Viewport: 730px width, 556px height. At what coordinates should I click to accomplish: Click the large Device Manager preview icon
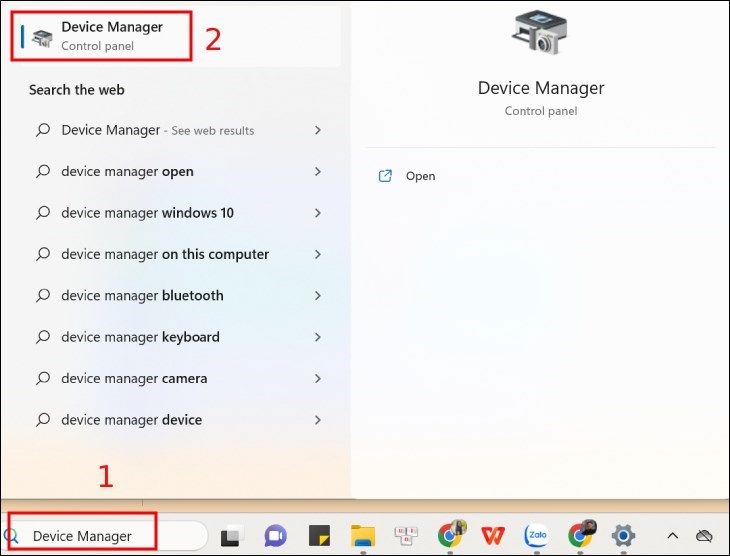(x=540, y=33)
